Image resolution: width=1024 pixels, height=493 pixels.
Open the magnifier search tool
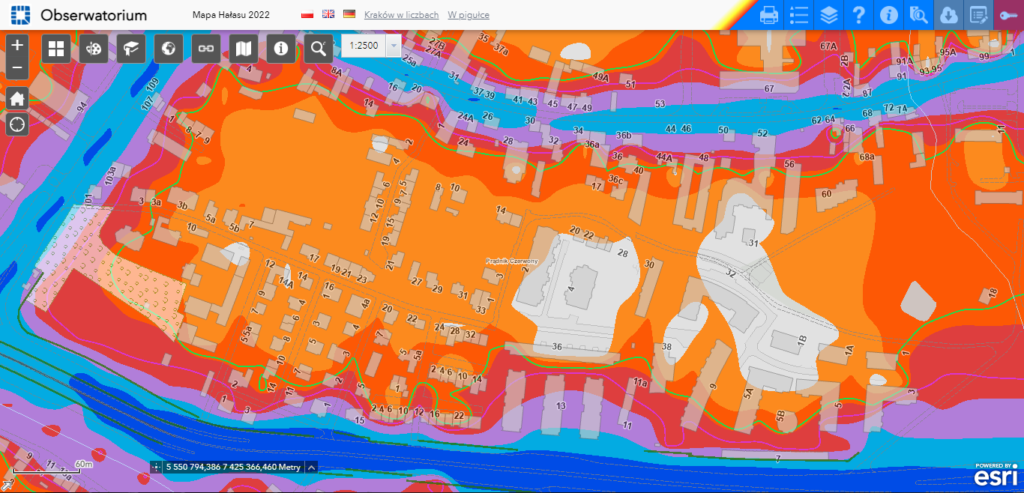tap(319, 47)
